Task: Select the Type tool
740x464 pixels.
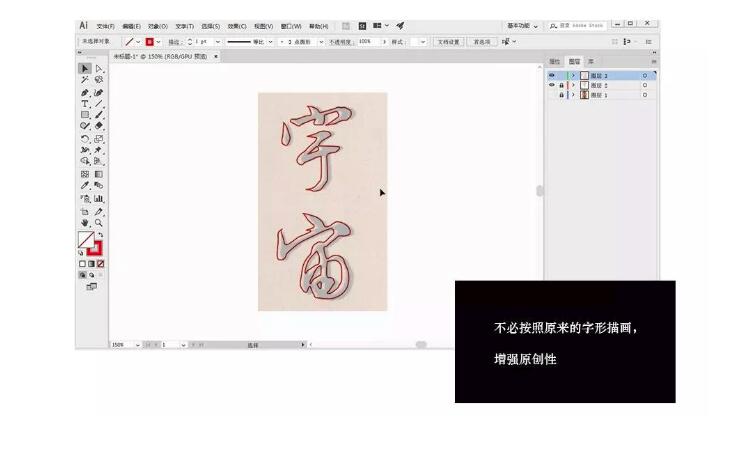Action: coord(84,104)
